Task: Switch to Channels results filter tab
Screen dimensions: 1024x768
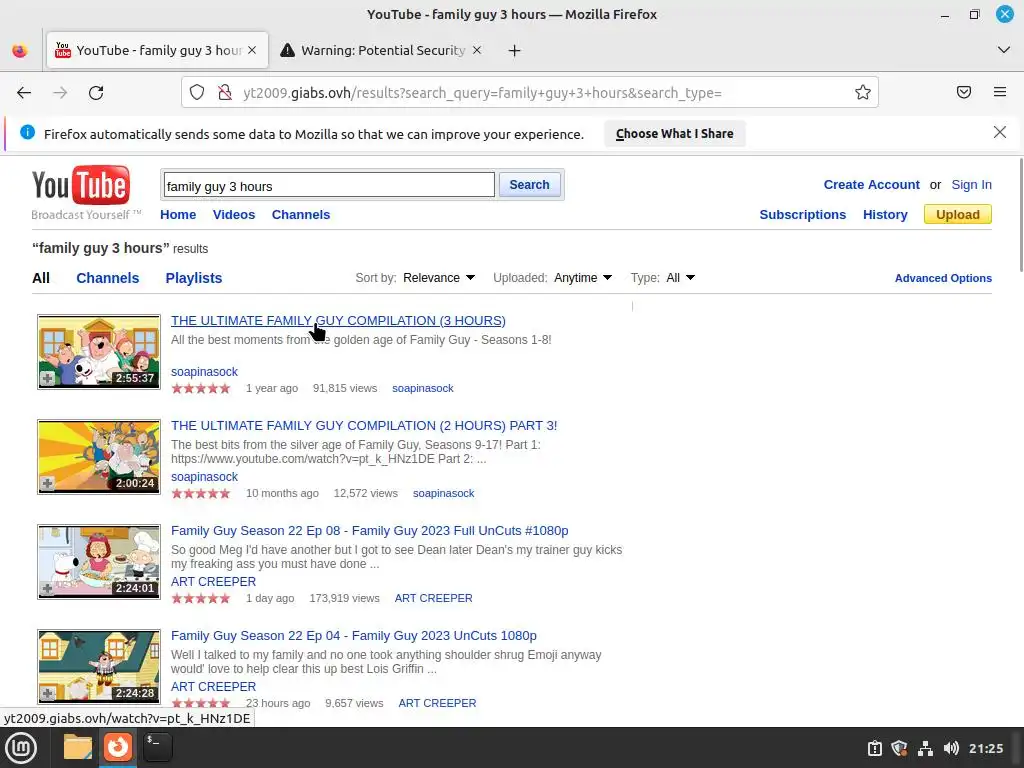Action: point(108,278)
